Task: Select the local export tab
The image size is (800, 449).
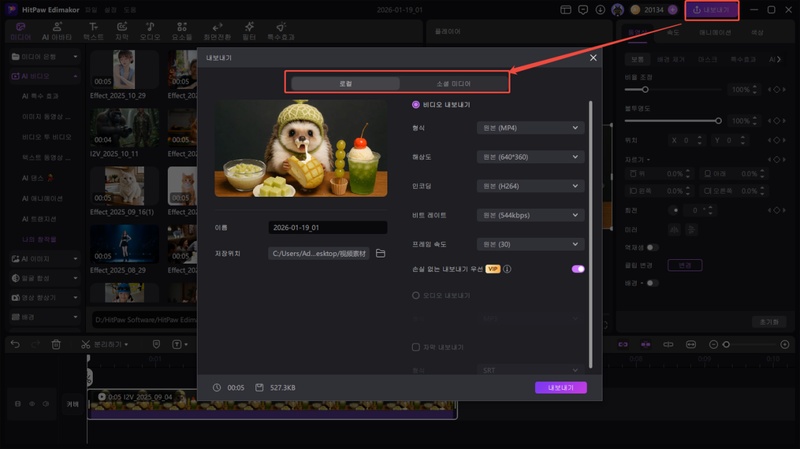Action: point(345,84)
